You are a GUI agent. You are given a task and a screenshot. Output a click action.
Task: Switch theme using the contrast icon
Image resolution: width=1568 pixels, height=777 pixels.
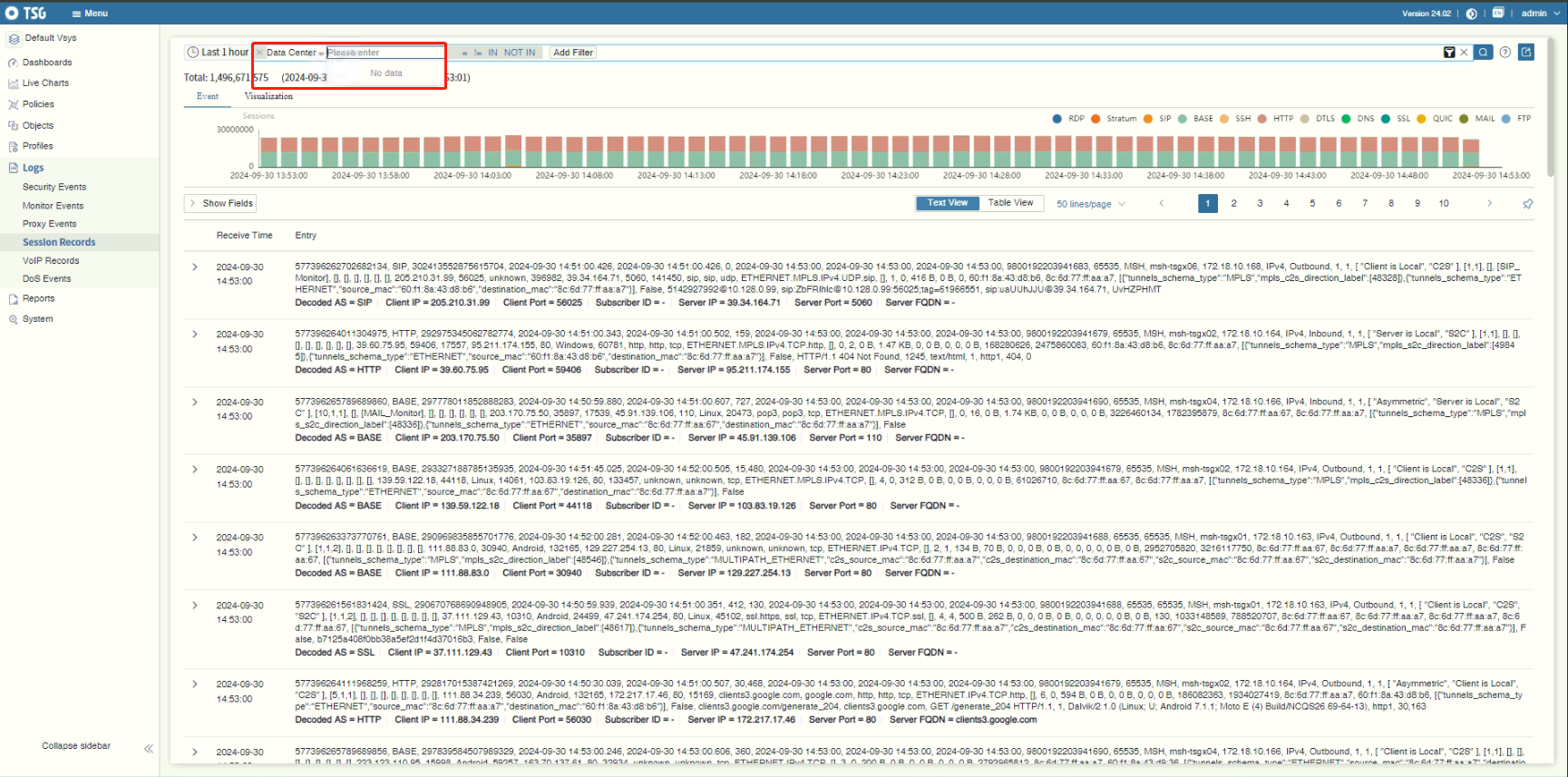click(1471, 14)
